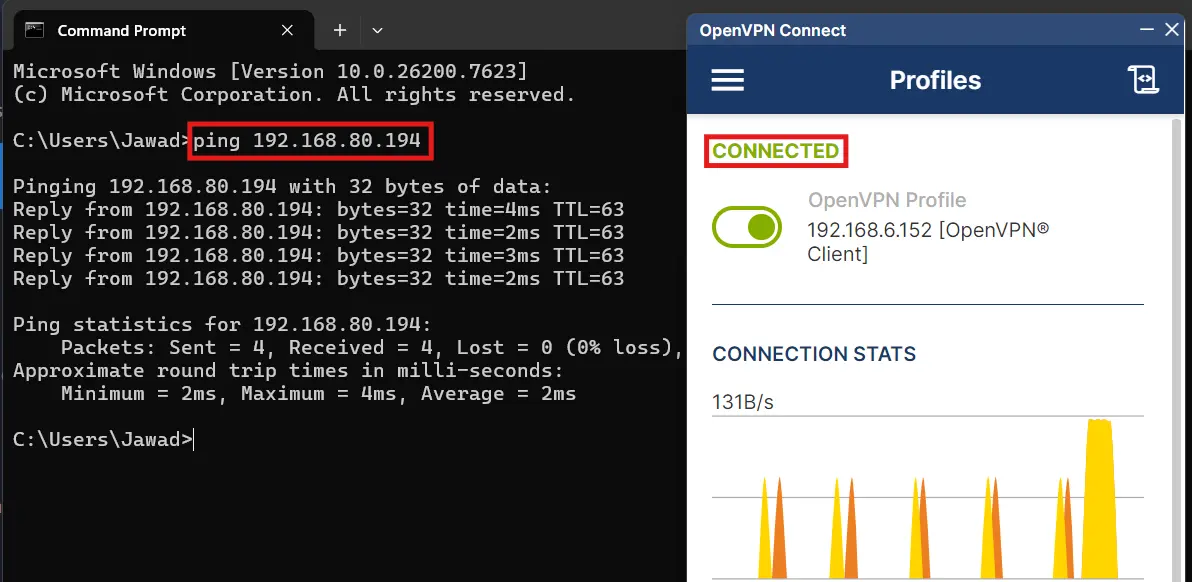1192x582 pixels.
Task: Click 'Ping statistics for 192.168.80.194' line
Action: click(222, 324)
